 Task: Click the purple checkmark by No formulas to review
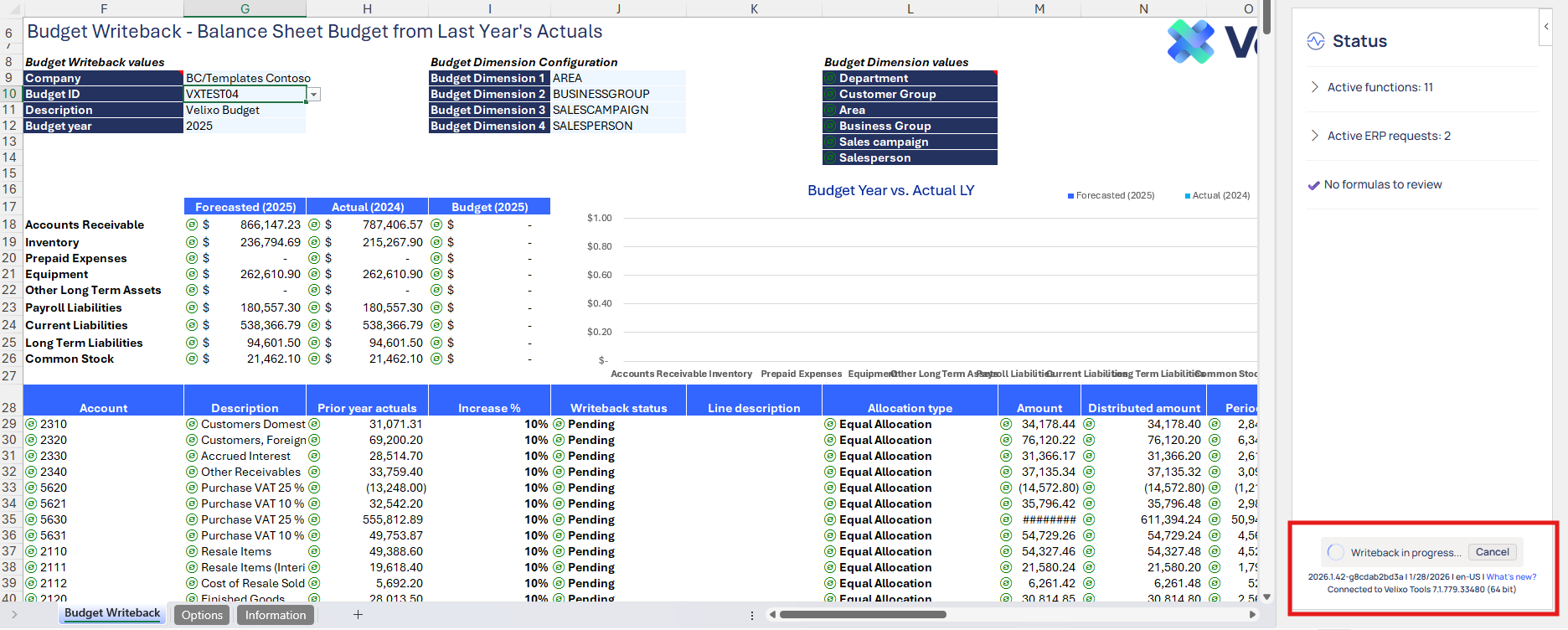pos(1313,185)
